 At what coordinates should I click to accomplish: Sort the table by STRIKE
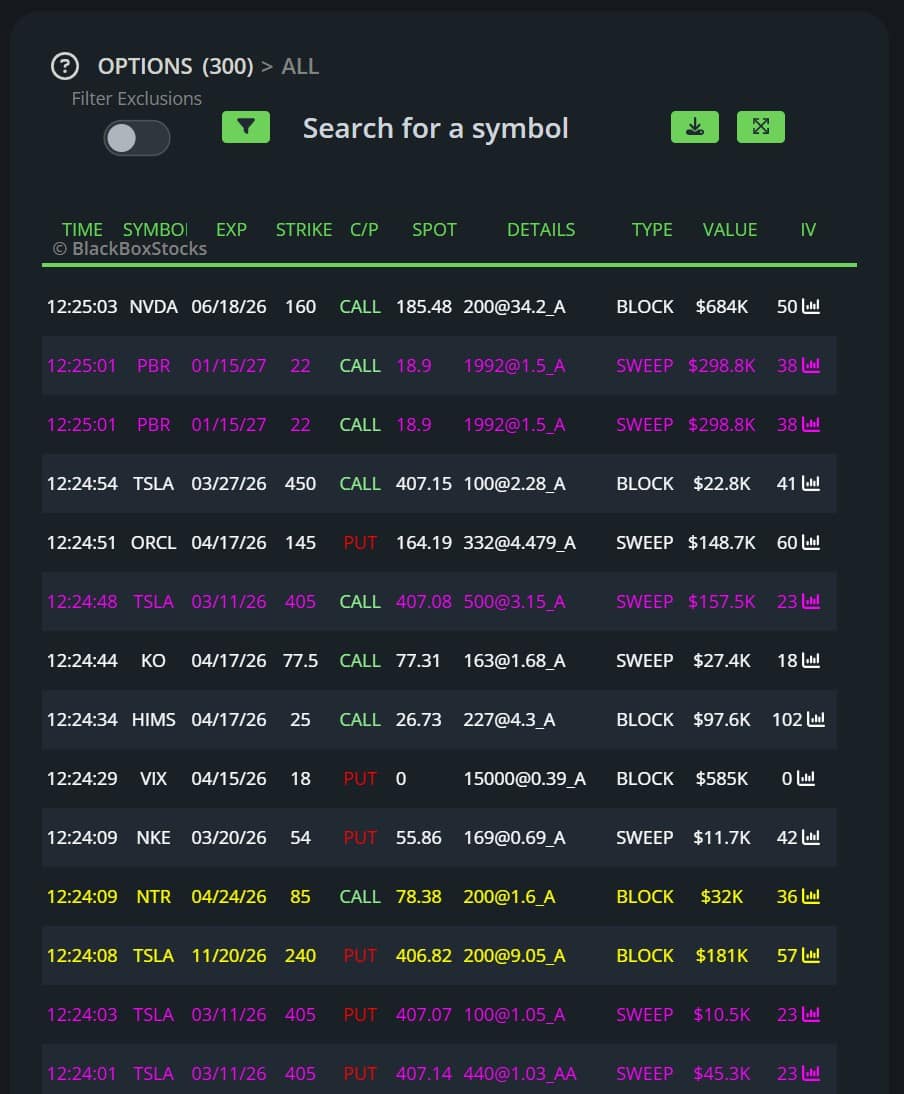(303, 229)
